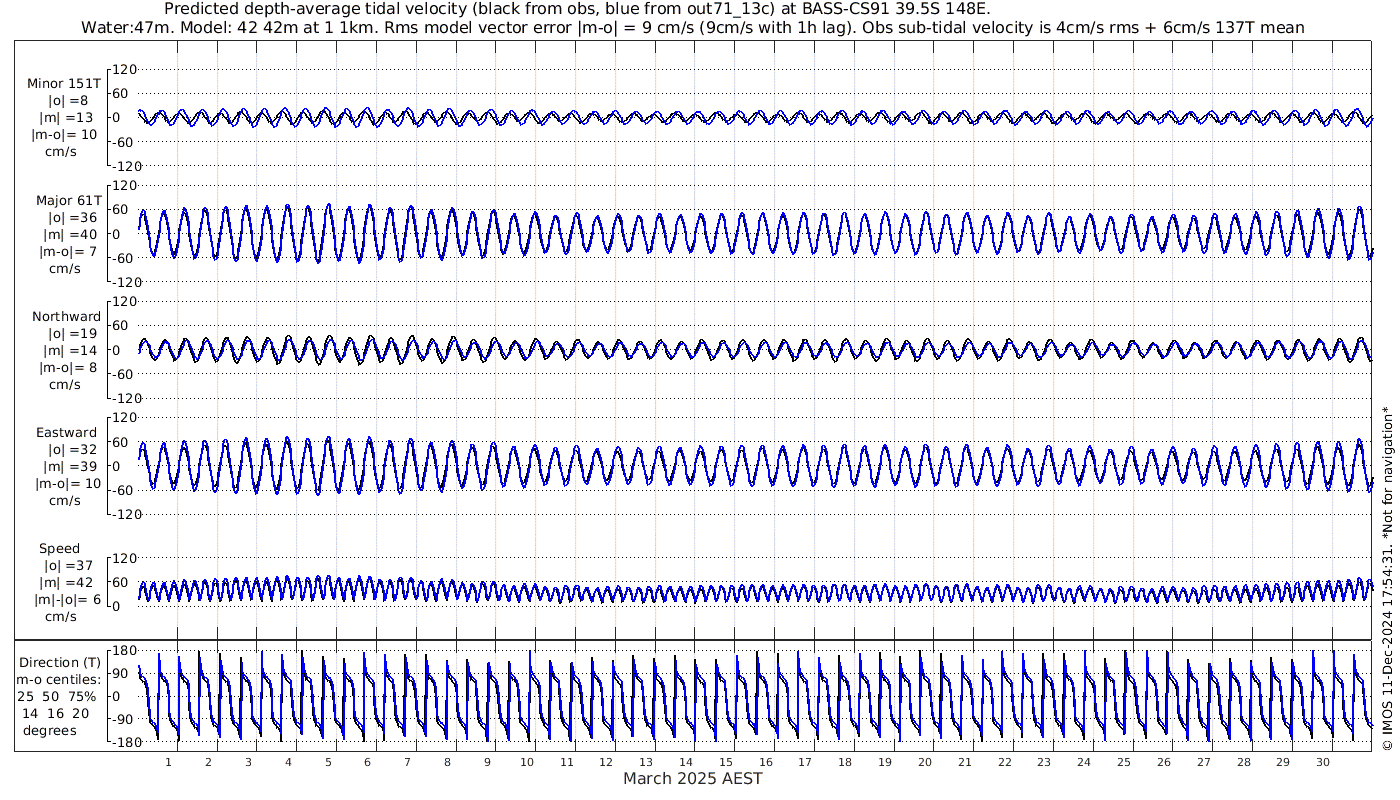Click the '-60' tick in Major panel
1400x800 pixels.
click(x=124, y=258)
